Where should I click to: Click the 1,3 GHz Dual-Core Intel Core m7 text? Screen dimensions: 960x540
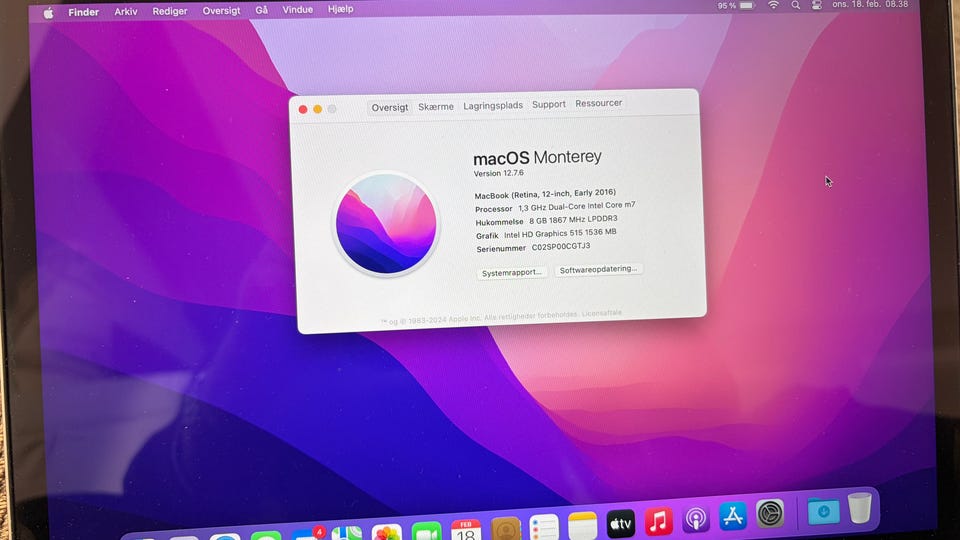click(577, 206)
